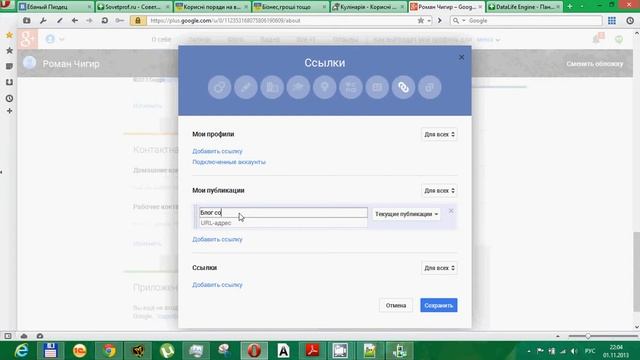
Task: Click the lock security badge in the address bar
Action: click(x=138, y=20)
